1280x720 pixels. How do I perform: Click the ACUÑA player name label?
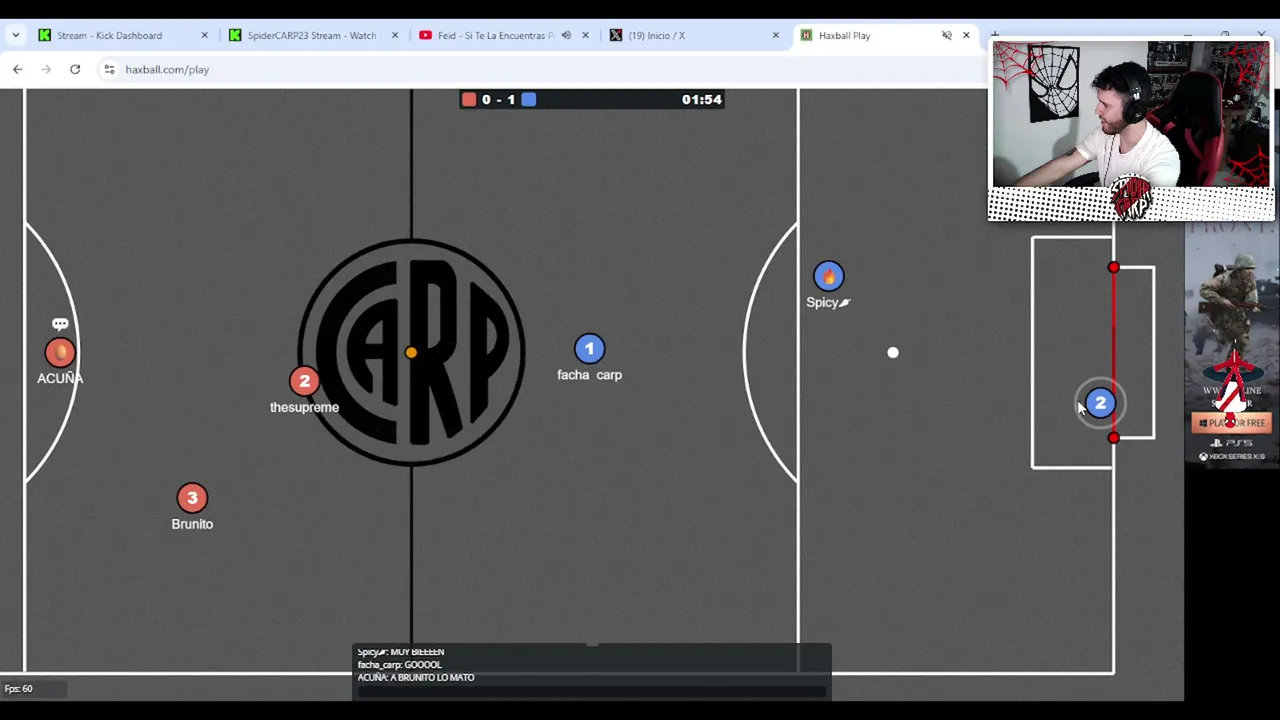click(x=60, y=378)
